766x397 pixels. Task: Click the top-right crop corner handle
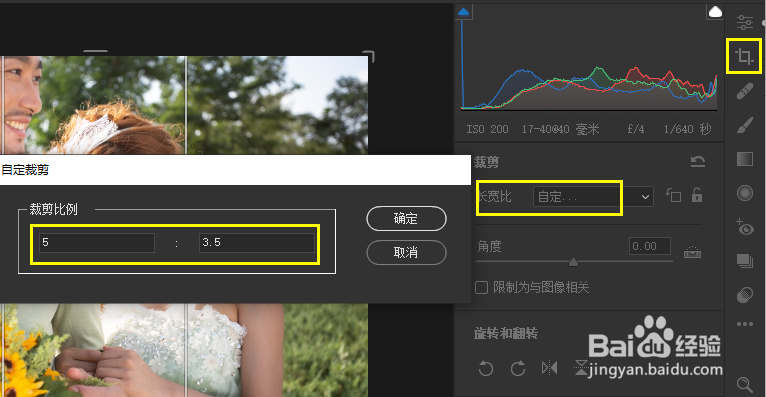[x=369, y=56]
